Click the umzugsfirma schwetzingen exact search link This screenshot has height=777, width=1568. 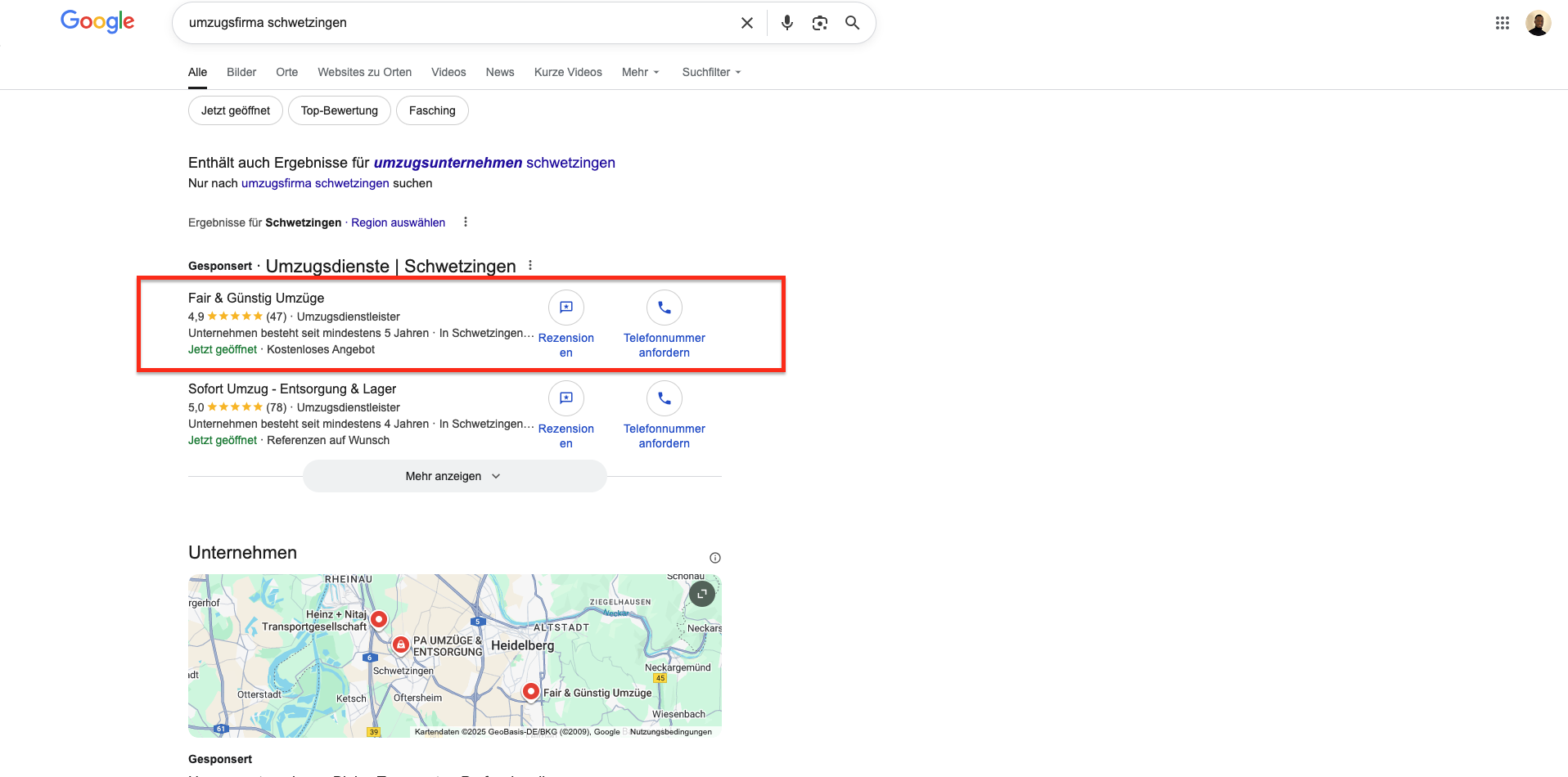(315, 183)
